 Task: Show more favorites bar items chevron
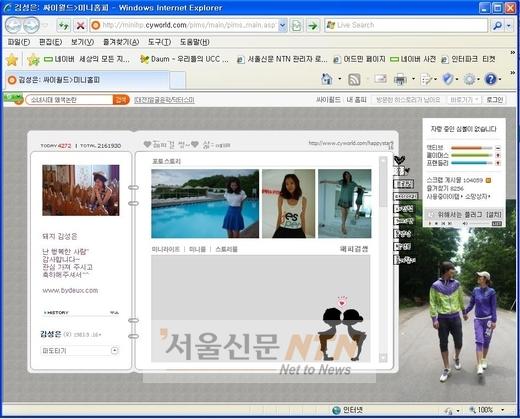pyautogui.click(x=513, y=52)
